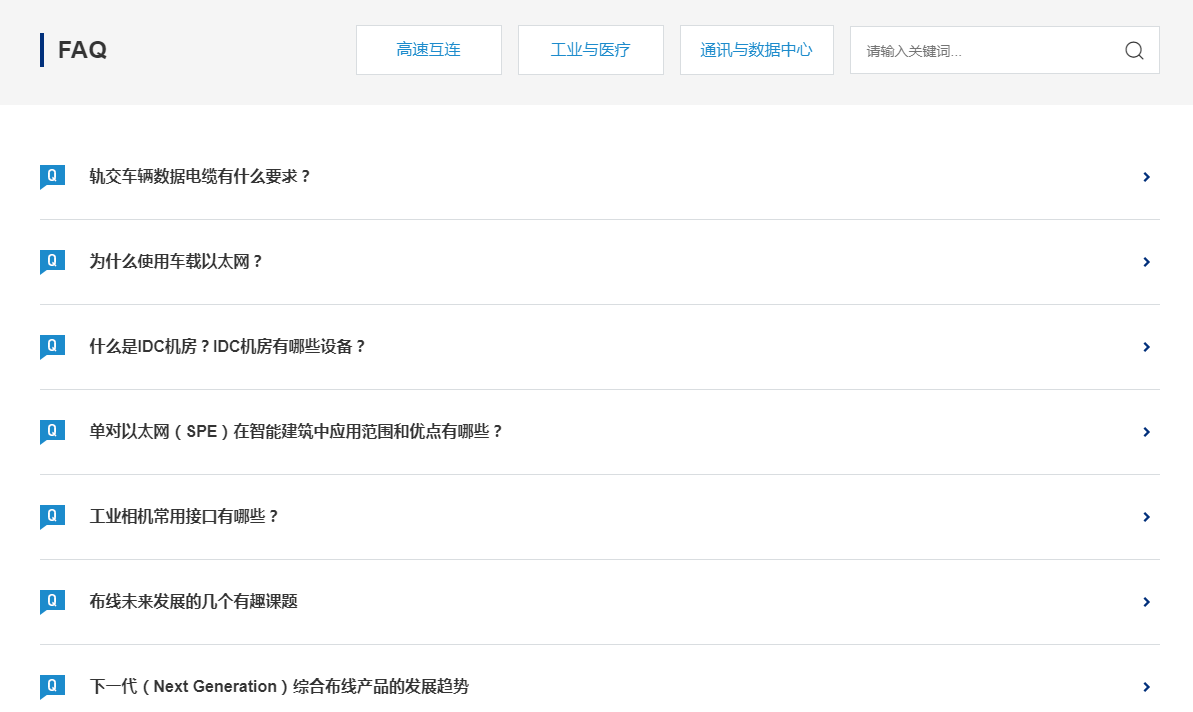The height and width of the screenshot is (712, 1193).
Task: Open question 布线未来发展的几个有趣课题
Action: (193, 602)
